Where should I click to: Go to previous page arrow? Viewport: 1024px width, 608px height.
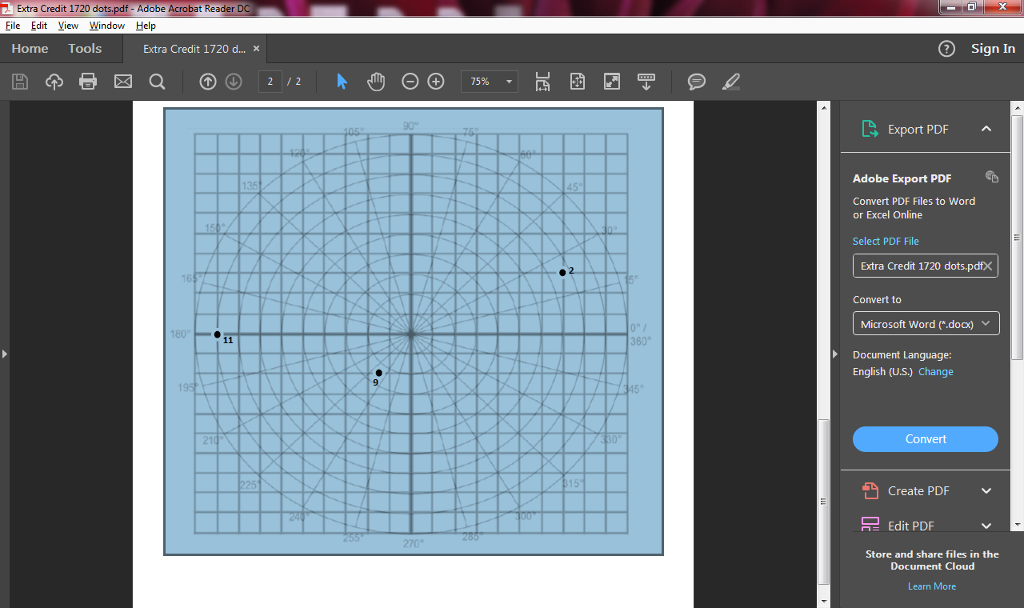[x=208, y=82]
